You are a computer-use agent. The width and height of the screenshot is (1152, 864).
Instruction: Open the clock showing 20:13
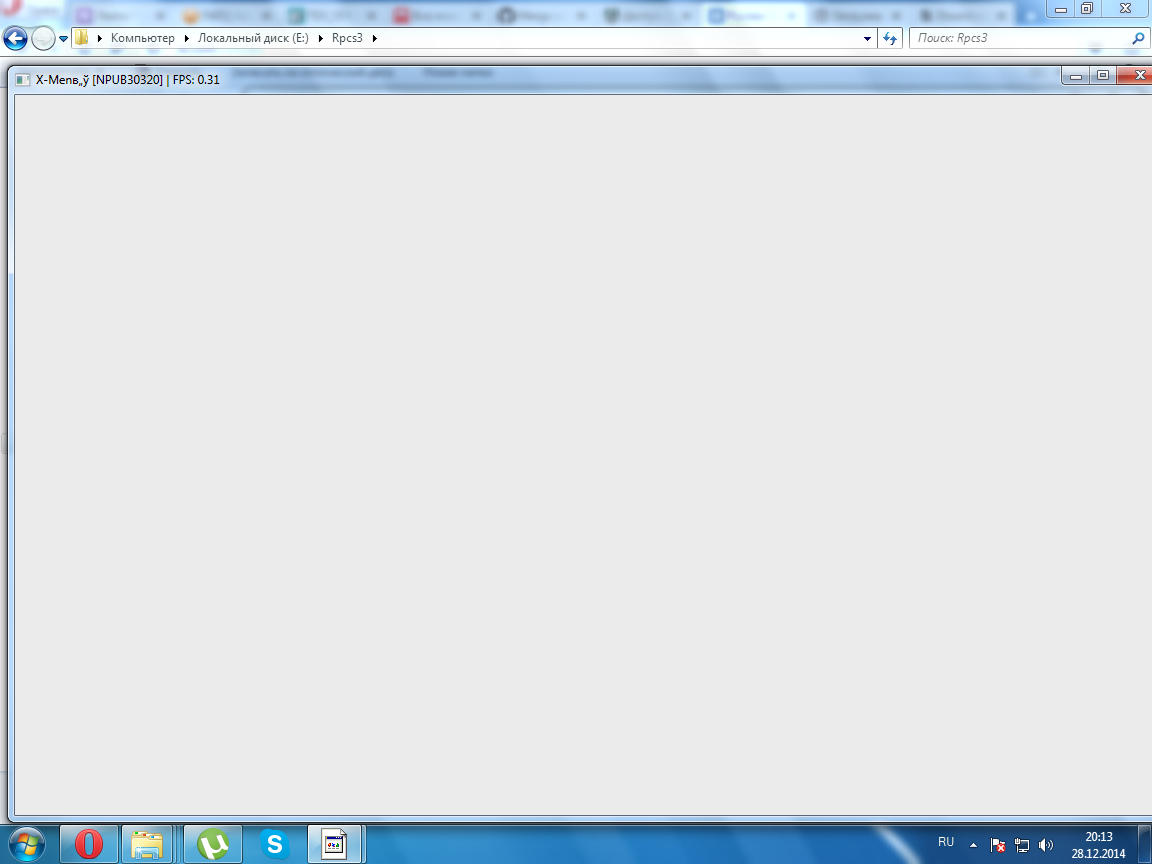click(x=1098, y=845)
